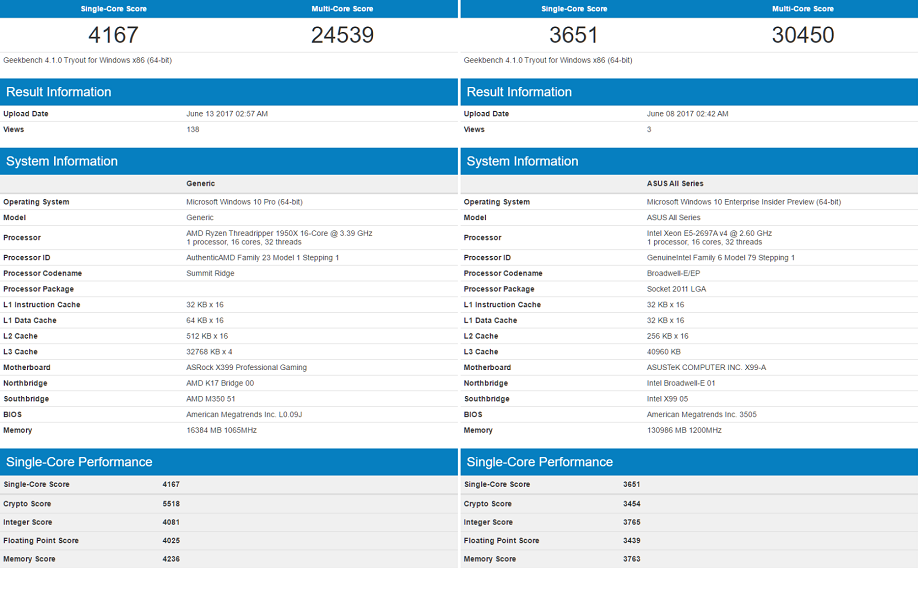Image resolution: width=919 pixels, height=600 pixels.
Task: Click the ASUS All Series column header
Action: tap(675, 183)
